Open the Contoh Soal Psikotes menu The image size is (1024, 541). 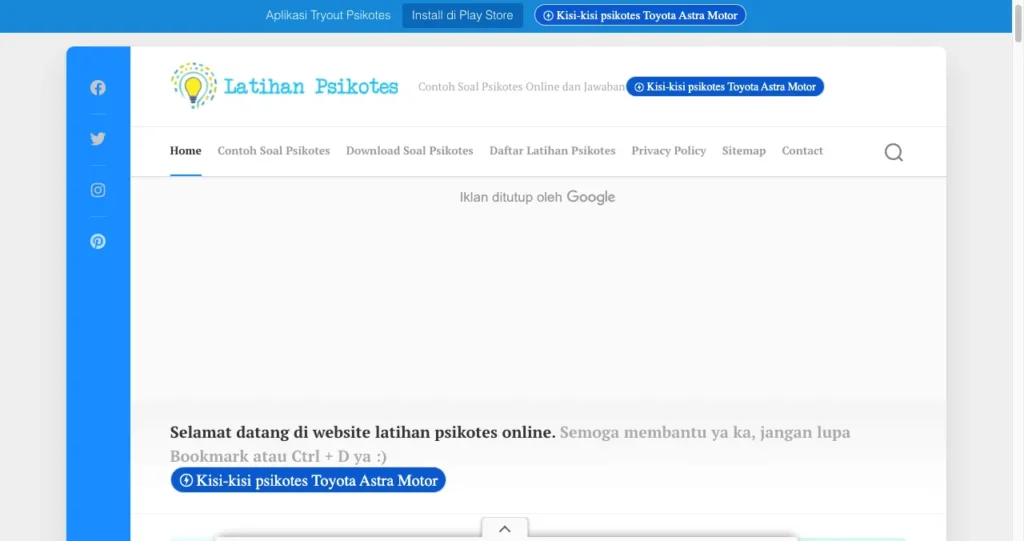click(x=274, y=151)
